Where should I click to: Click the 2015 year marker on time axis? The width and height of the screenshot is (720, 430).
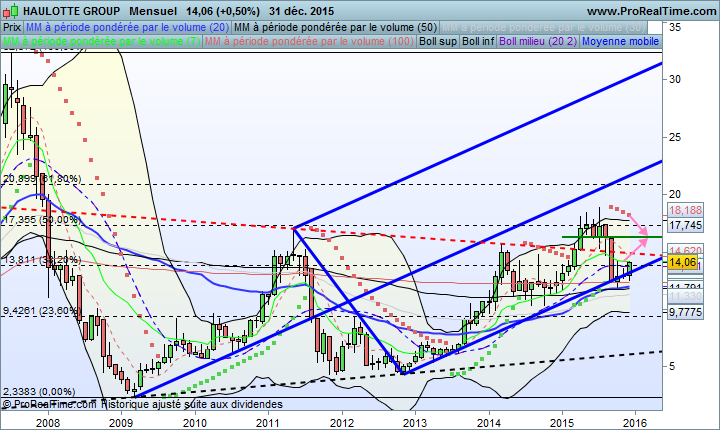tap(562, 423)
